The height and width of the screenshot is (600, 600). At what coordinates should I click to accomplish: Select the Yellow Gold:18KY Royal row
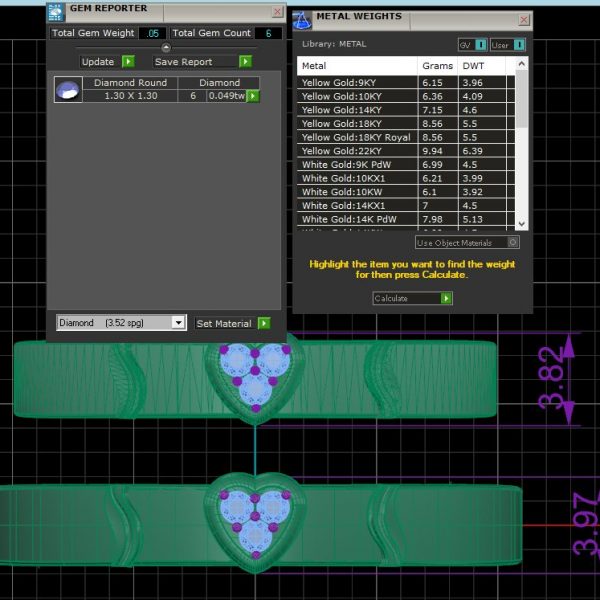tap(406, 137)
